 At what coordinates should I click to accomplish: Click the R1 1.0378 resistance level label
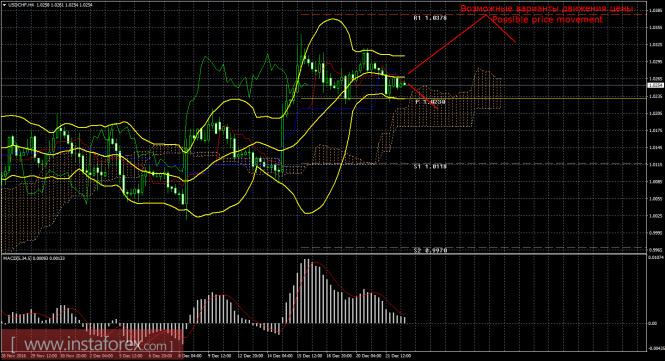[430, 18]
